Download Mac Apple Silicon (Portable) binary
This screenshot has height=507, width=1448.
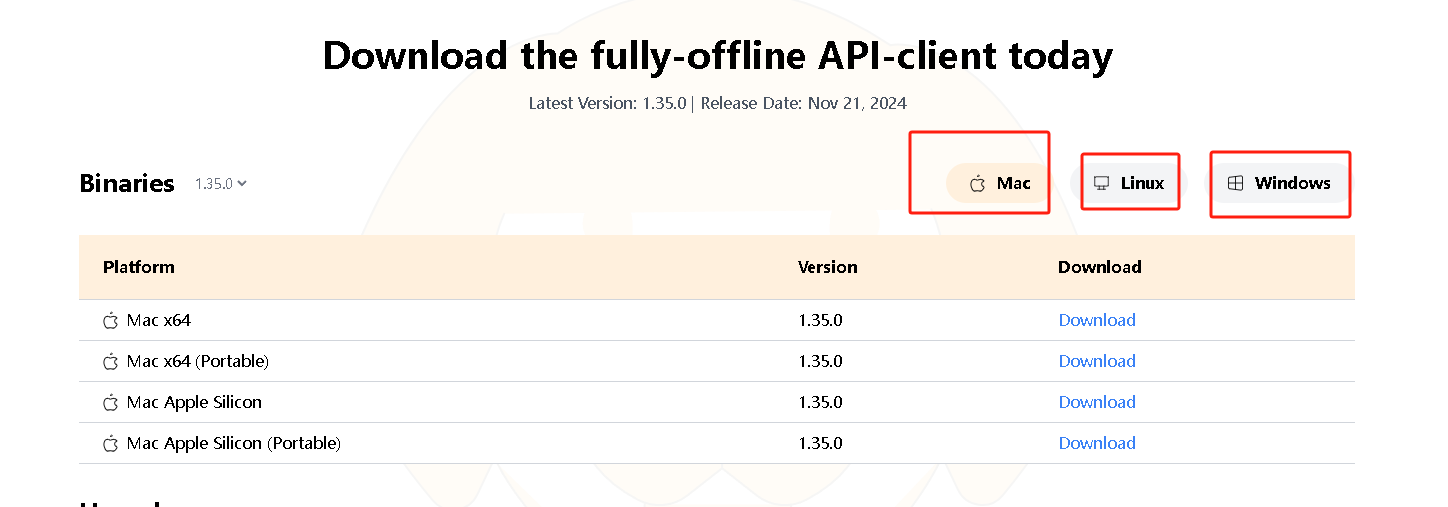(1097, 443)
